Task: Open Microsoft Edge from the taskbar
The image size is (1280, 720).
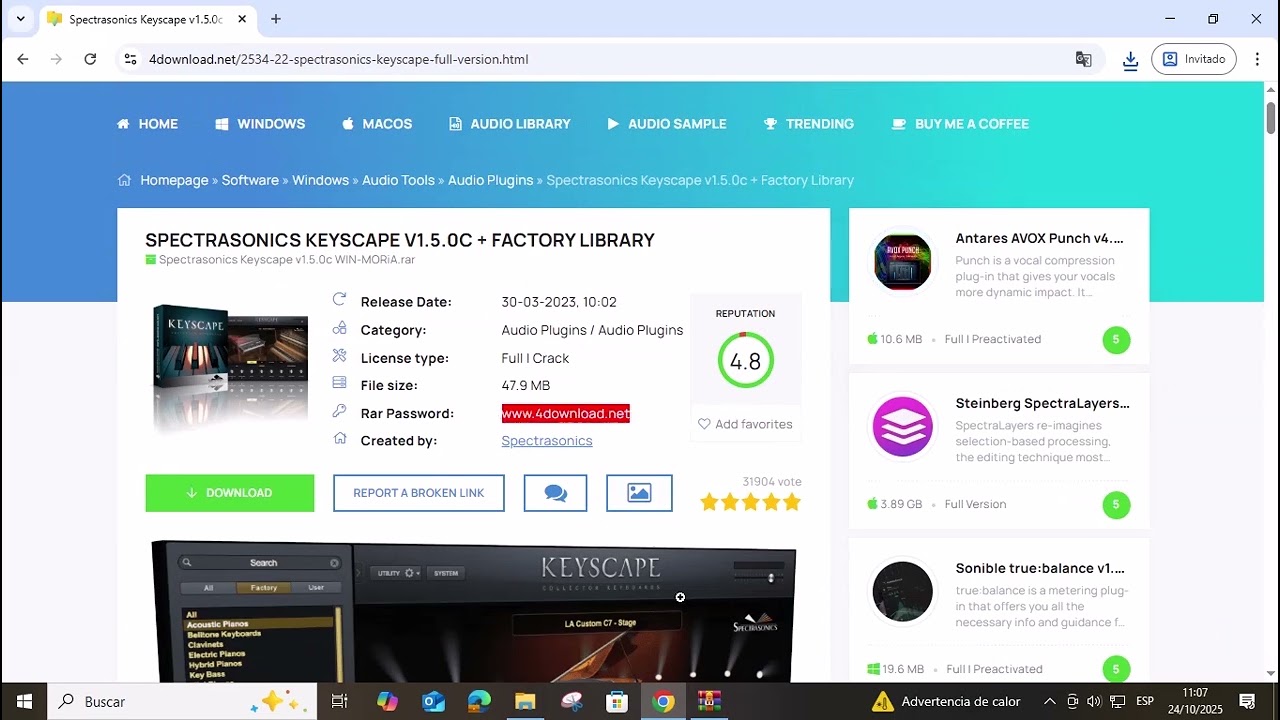Action: [479, 701]
